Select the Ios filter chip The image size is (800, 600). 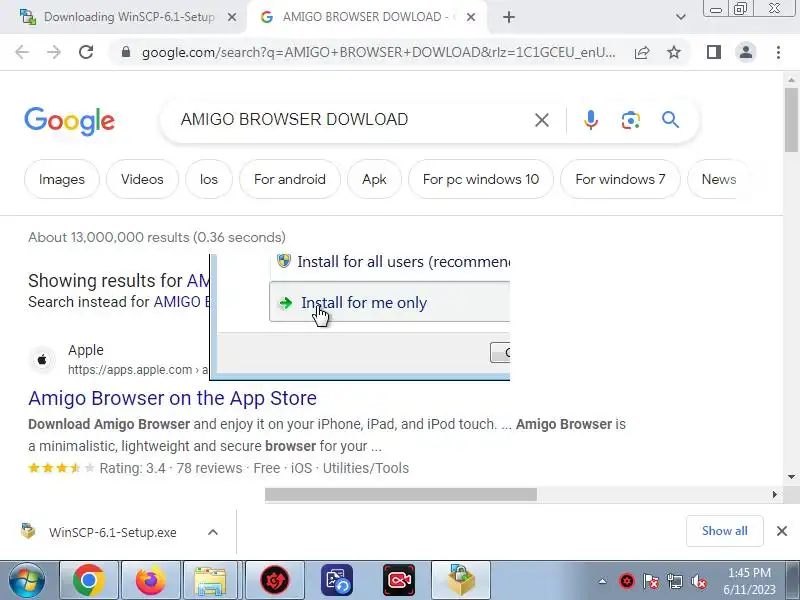(x=209, y=179)
